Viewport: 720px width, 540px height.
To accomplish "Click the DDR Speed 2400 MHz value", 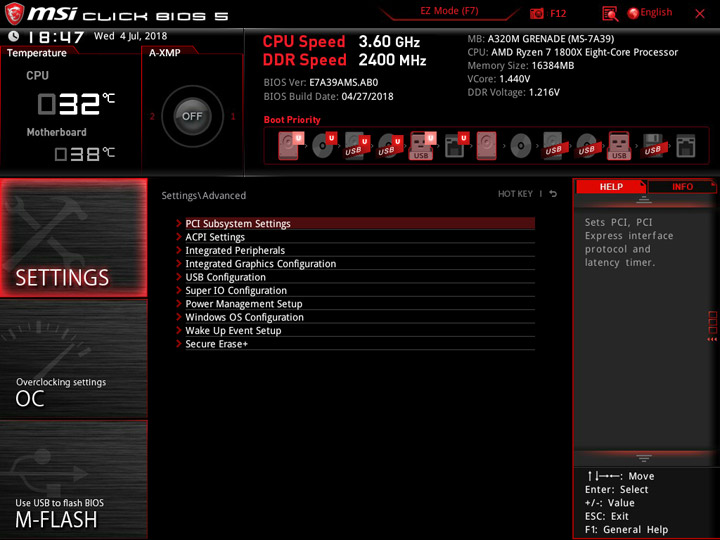I will (393, 60).
